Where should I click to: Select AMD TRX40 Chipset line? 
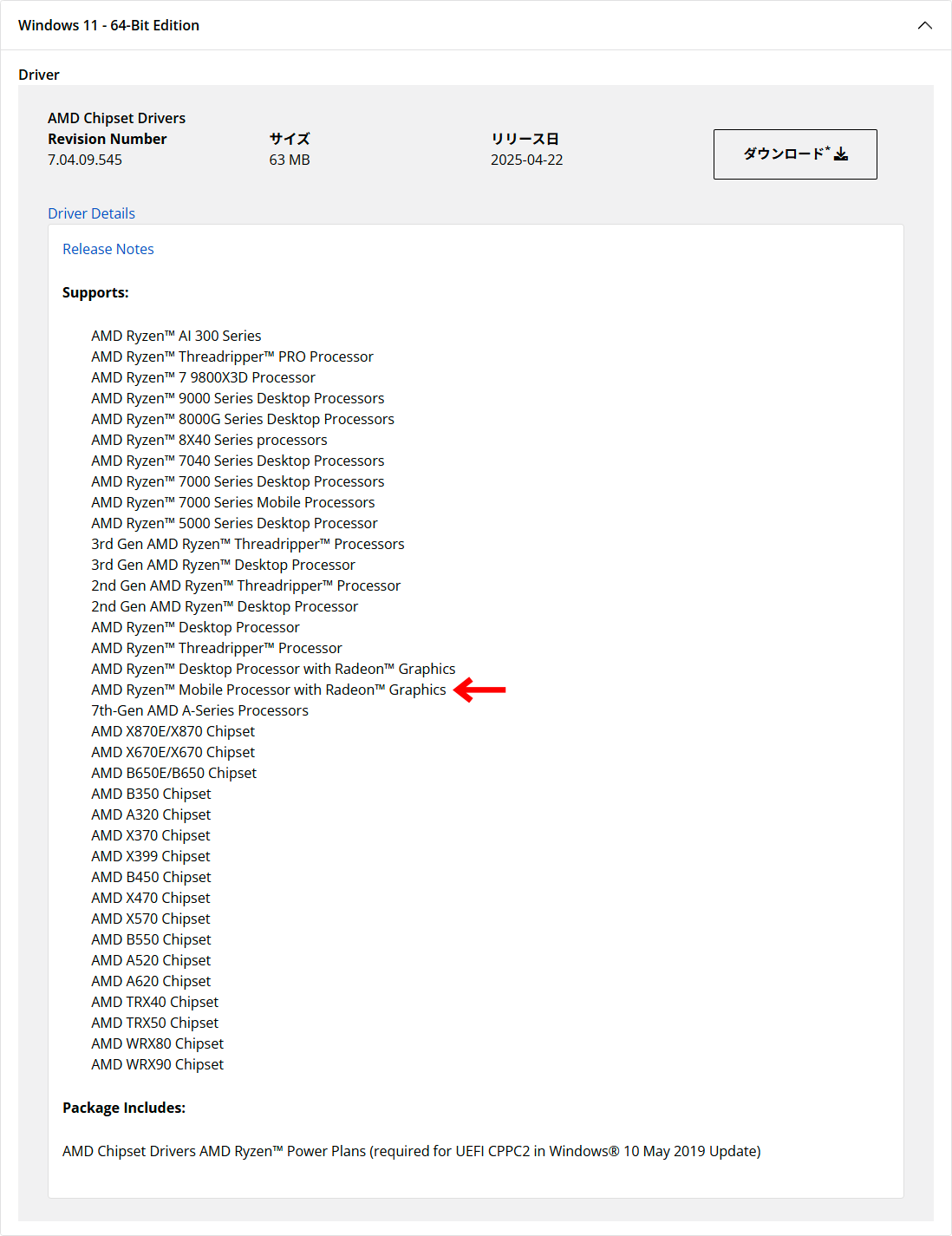pos(155,1002)
